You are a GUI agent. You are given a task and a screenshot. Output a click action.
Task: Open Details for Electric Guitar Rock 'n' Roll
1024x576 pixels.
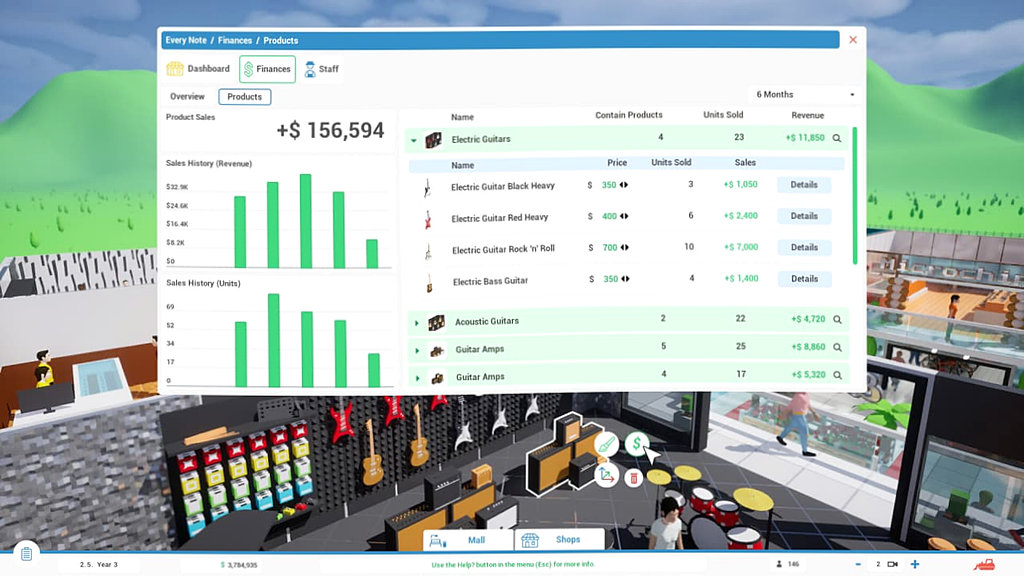(x=804, y=248)
